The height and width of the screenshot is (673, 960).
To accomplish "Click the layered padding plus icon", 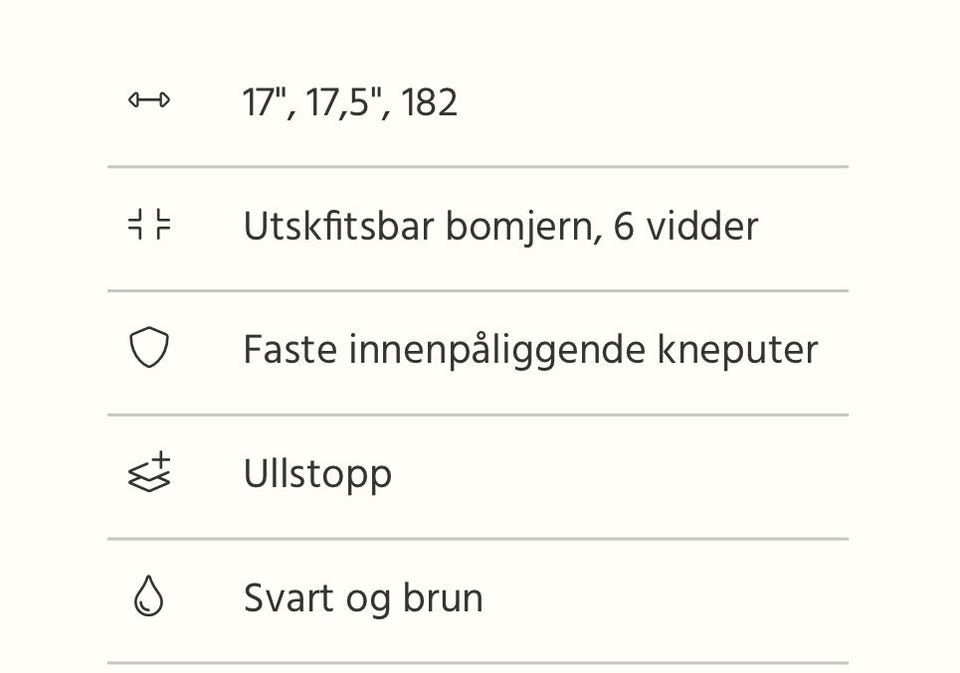I will pos(149,472).
